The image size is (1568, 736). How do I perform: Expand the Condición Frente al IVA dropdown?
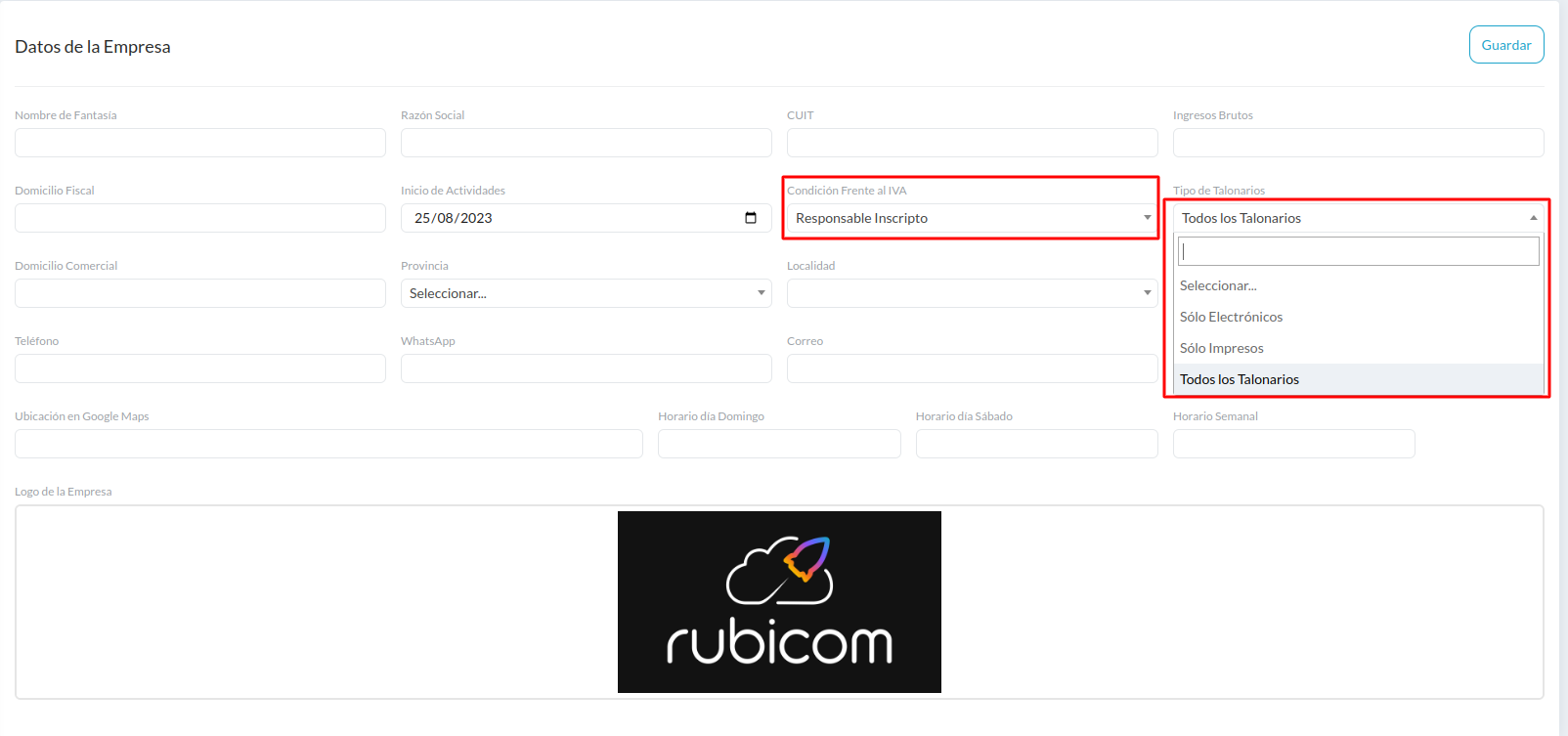click(x=971, y=218)
